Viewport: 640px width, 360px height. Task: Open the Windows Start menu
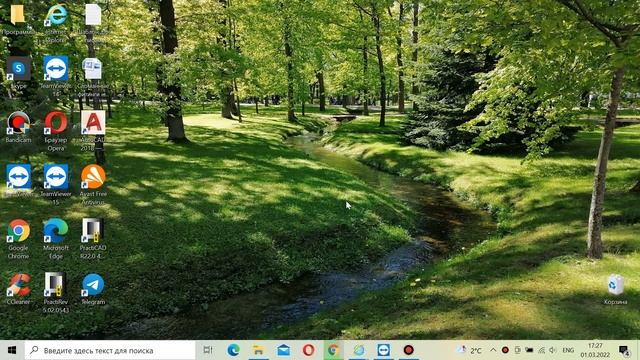click(x=12, y=350)
